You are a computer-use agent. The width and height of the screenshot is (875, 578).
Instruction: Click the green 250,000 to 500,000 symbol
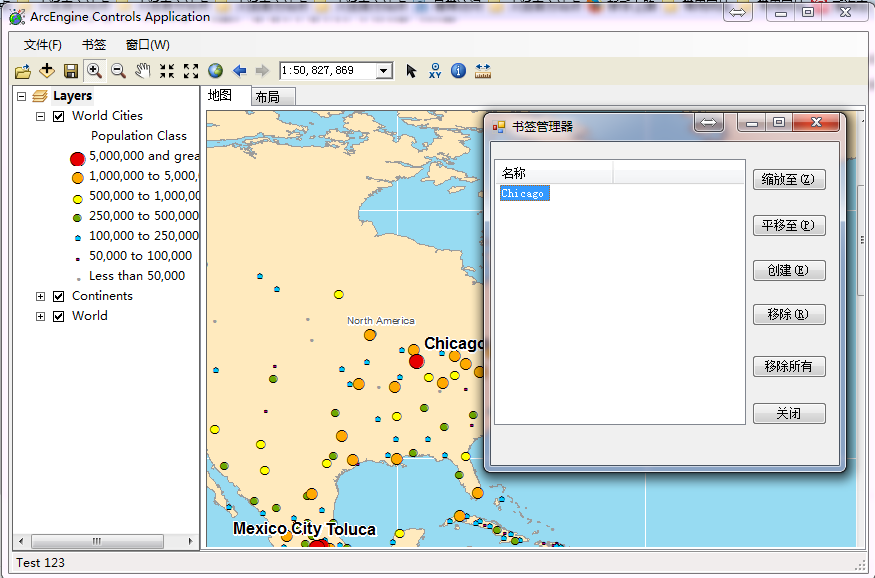[x=78, y=218]
